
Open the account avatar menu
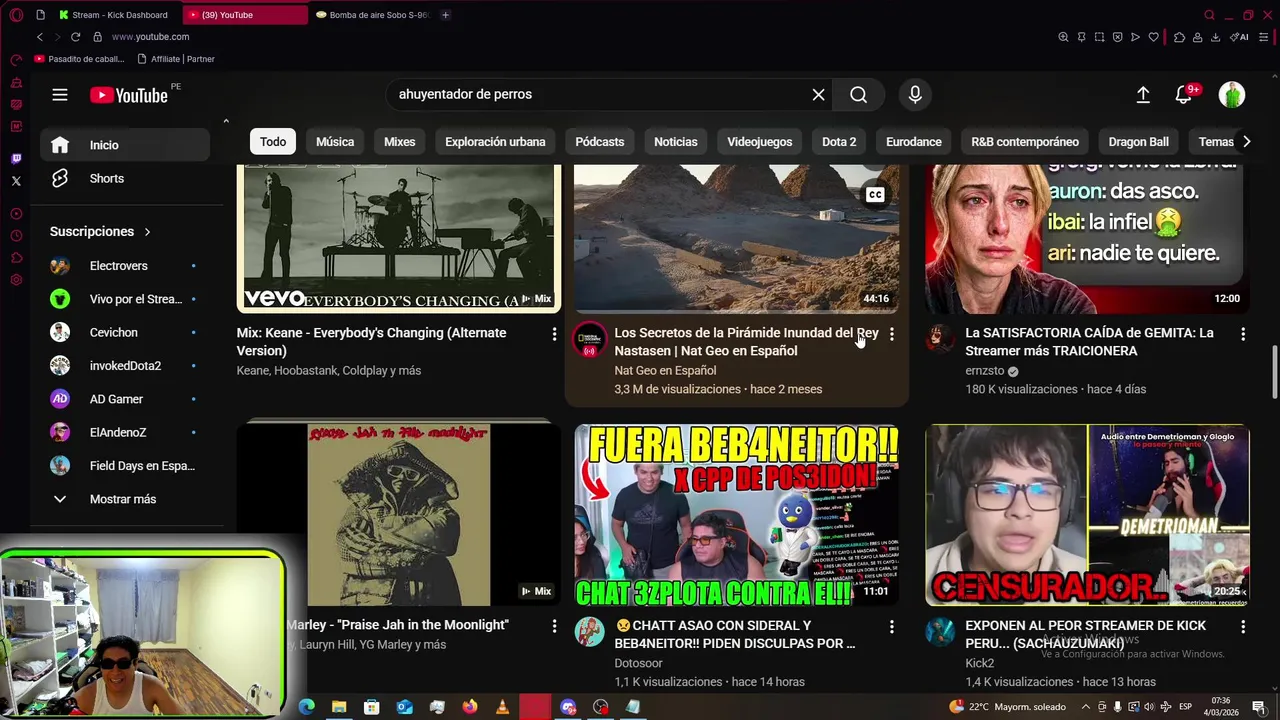click(1232, 94)
